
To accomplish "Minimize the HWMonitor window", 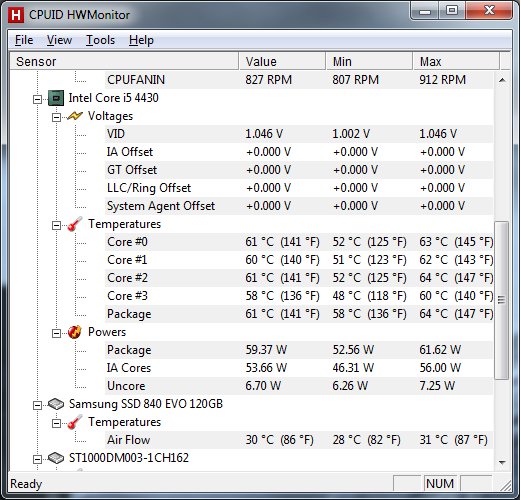I will [425, 11].
